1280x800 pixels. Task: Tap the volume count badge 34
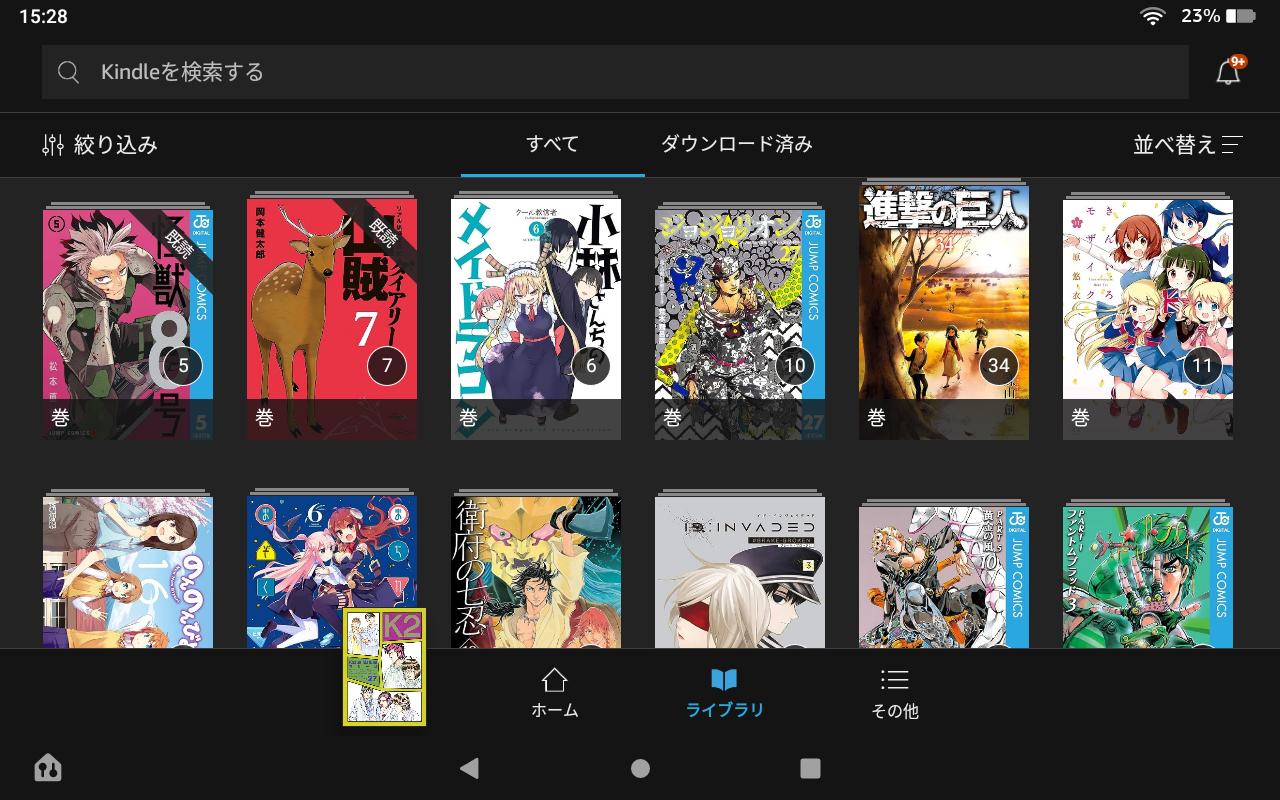coord(998,366)
